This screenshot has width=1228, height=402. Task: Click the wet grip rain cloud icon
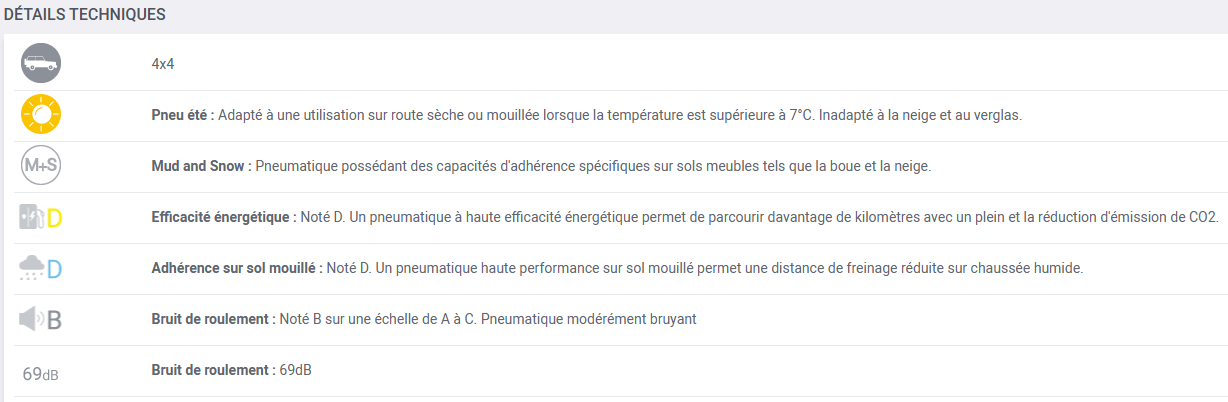(x=41, y=268)
